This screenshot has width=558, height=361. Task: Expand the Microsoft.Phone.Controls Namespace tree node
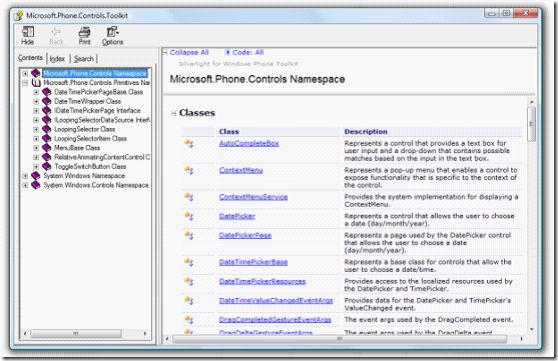pos(25,73)
